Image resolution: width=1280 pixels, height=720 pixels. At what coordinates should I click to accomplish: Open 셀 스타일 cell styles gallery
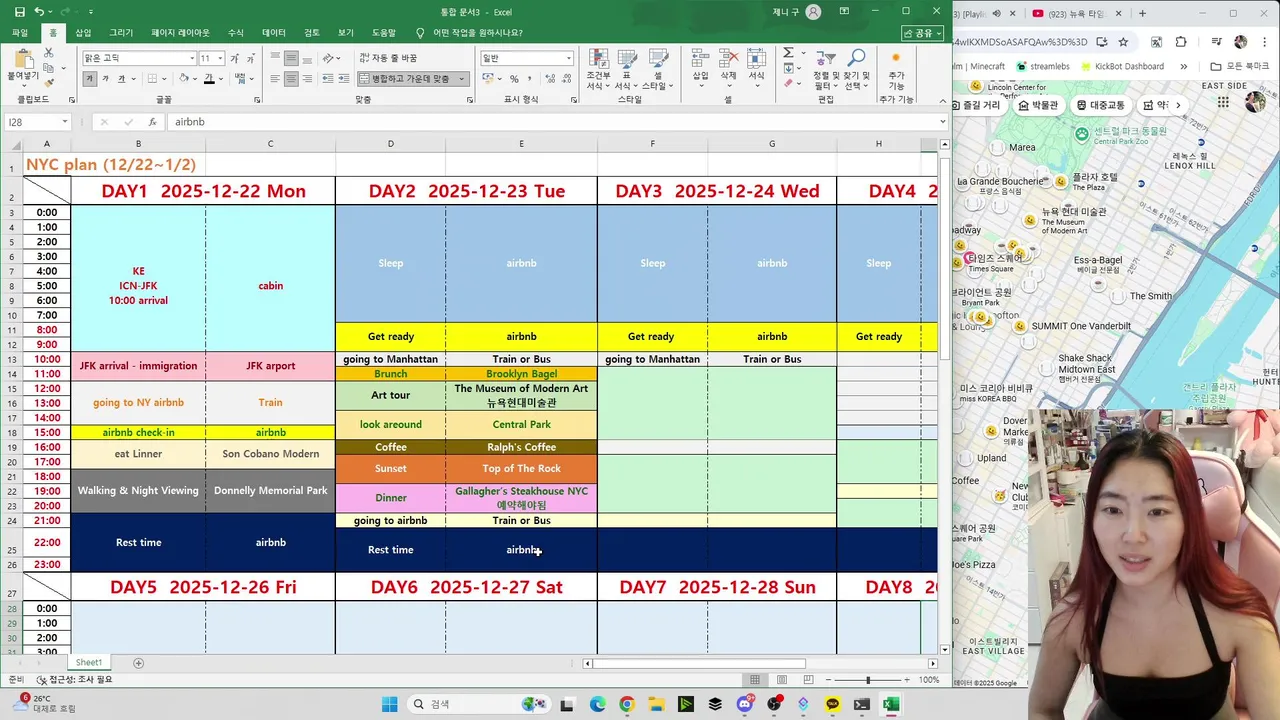click(x=657, y=69)
